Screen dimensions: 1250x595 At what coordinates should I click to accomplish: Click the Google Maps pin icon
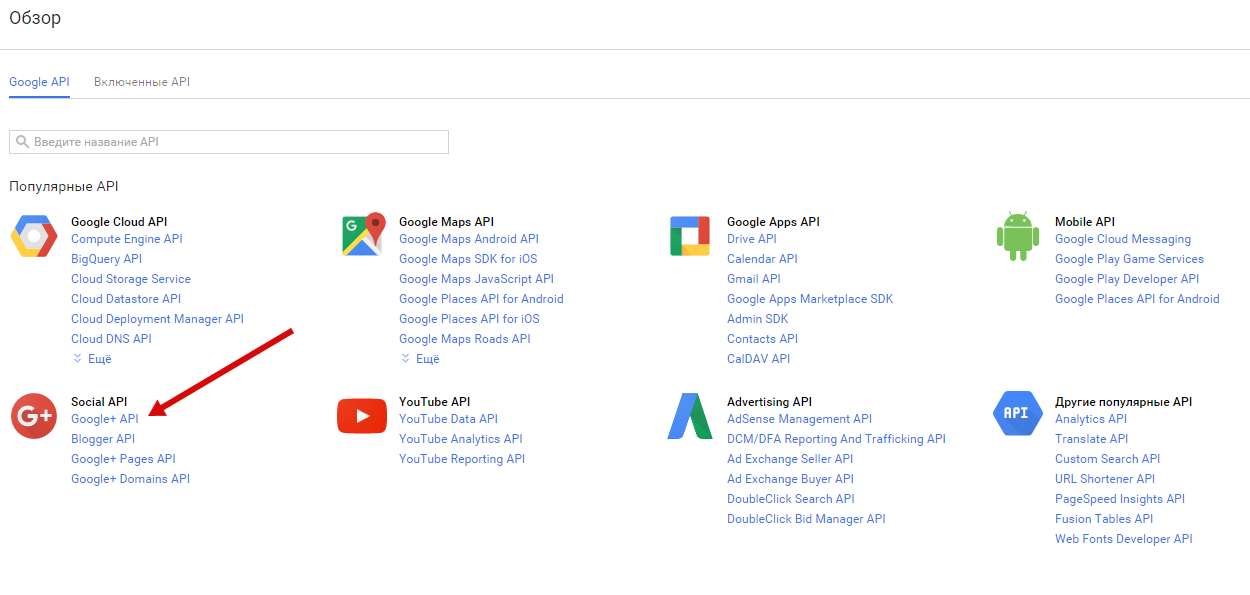point(362,236)
